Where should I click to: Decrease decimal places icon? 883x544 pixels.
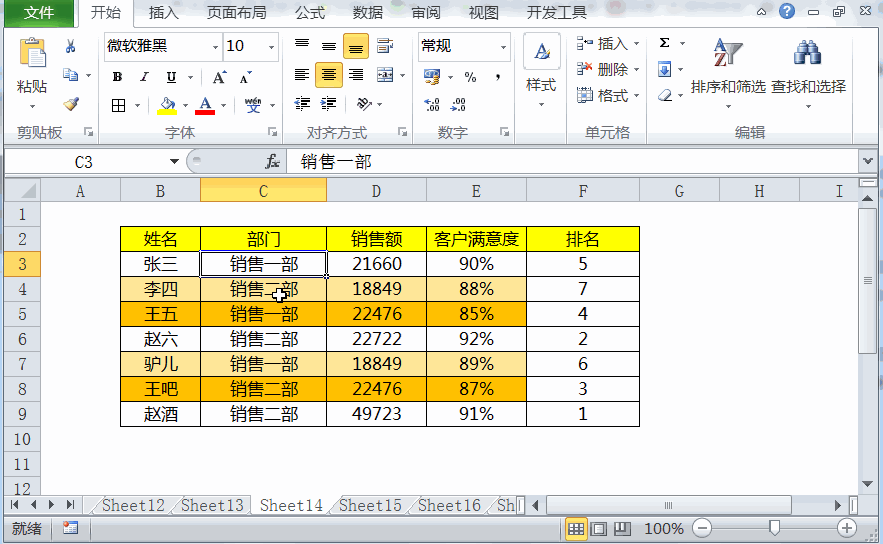[458, 104]
